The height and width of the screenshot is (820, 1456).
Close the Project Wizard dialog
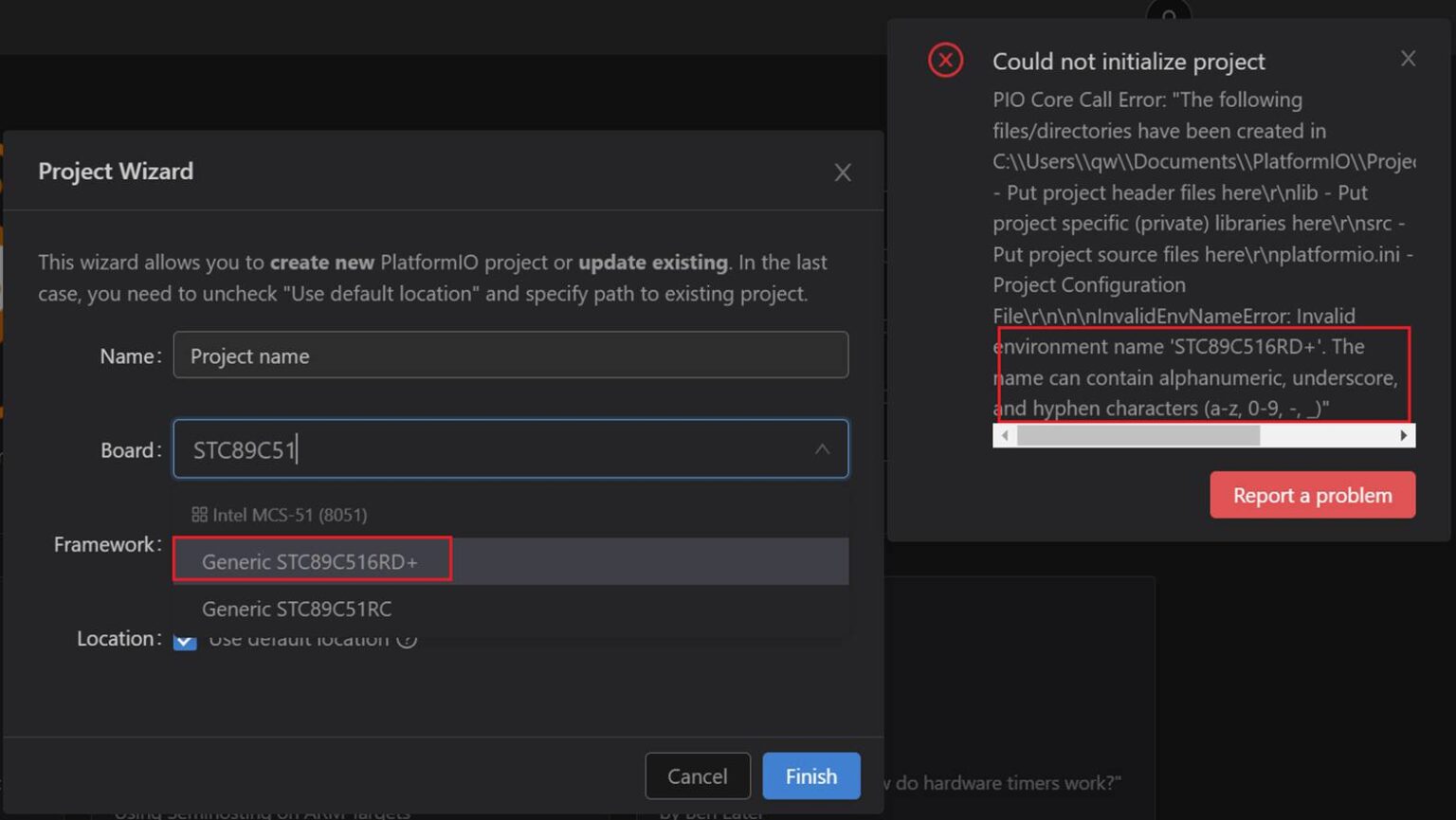click(842, 172)
